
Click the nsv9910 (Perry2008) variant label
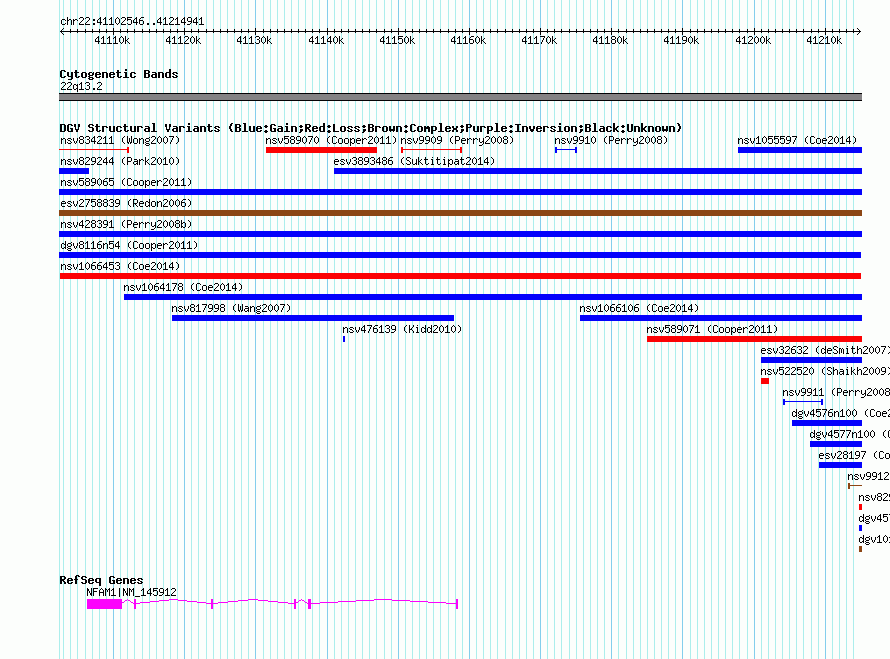(611, 140)
